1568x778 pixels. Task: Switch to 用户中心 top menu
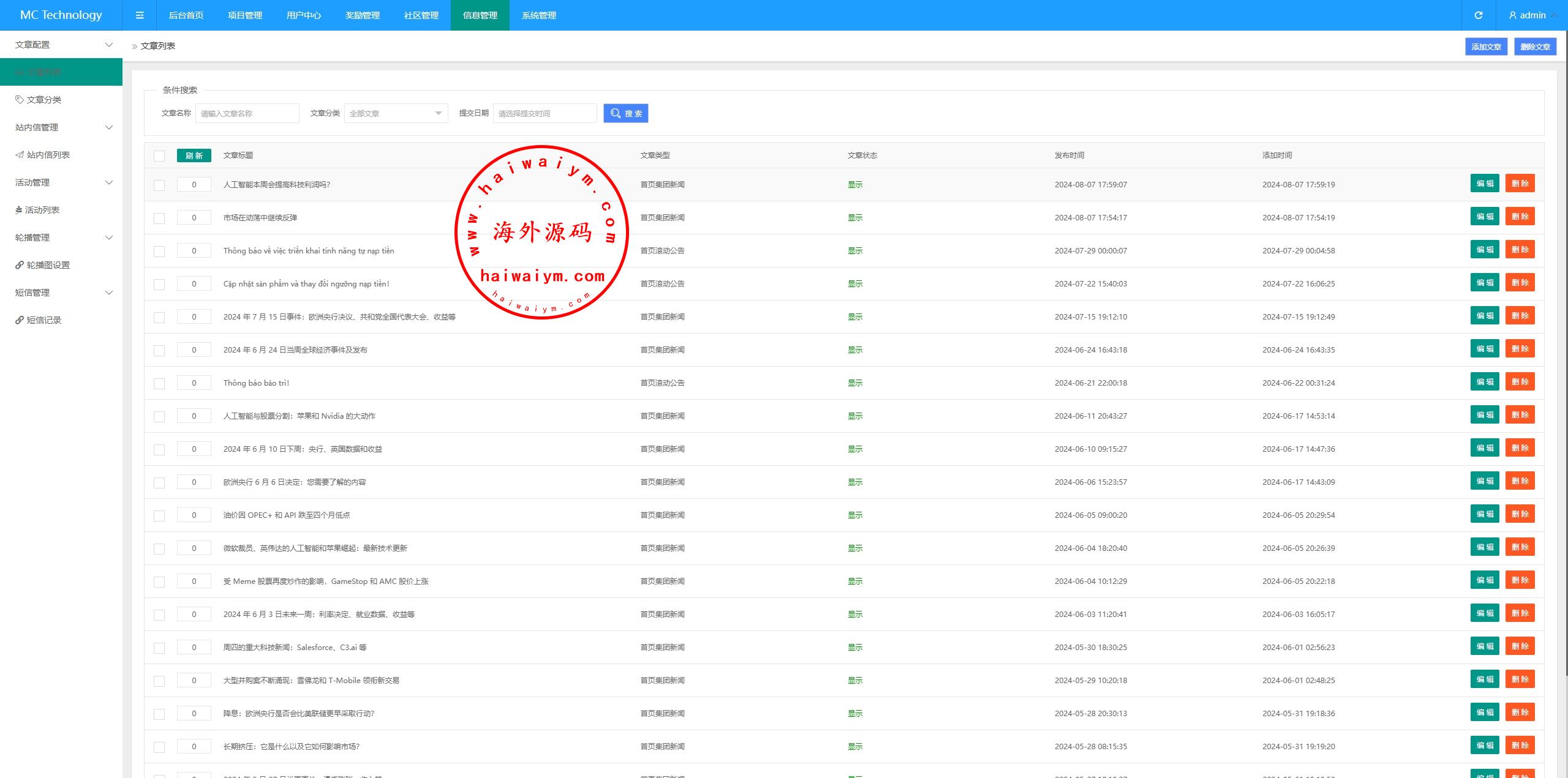coord(303,15)
